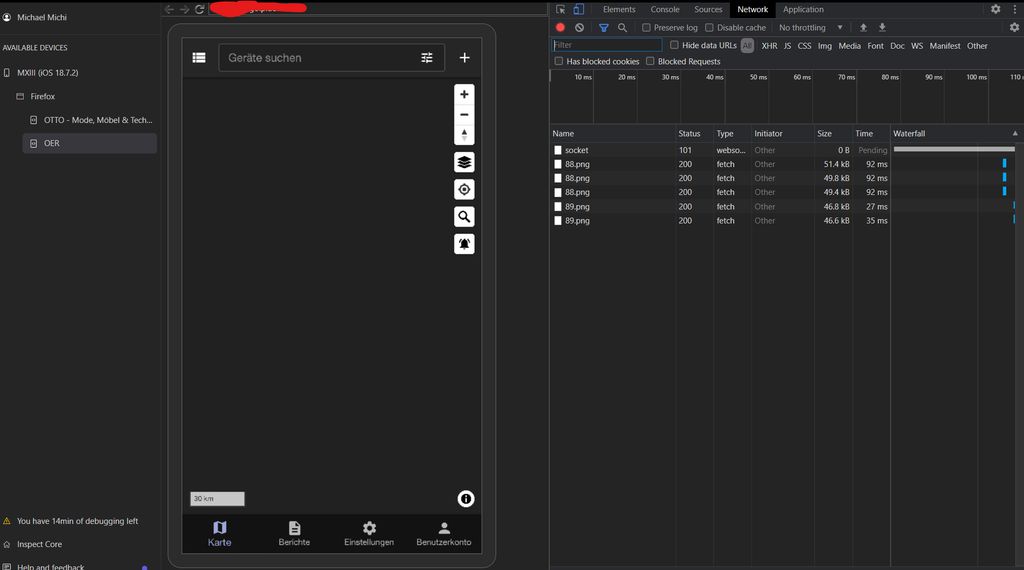The width and height of the screenshot is (1024, 570).
Task: Switch to the Console tab
Action: point(665,9)
